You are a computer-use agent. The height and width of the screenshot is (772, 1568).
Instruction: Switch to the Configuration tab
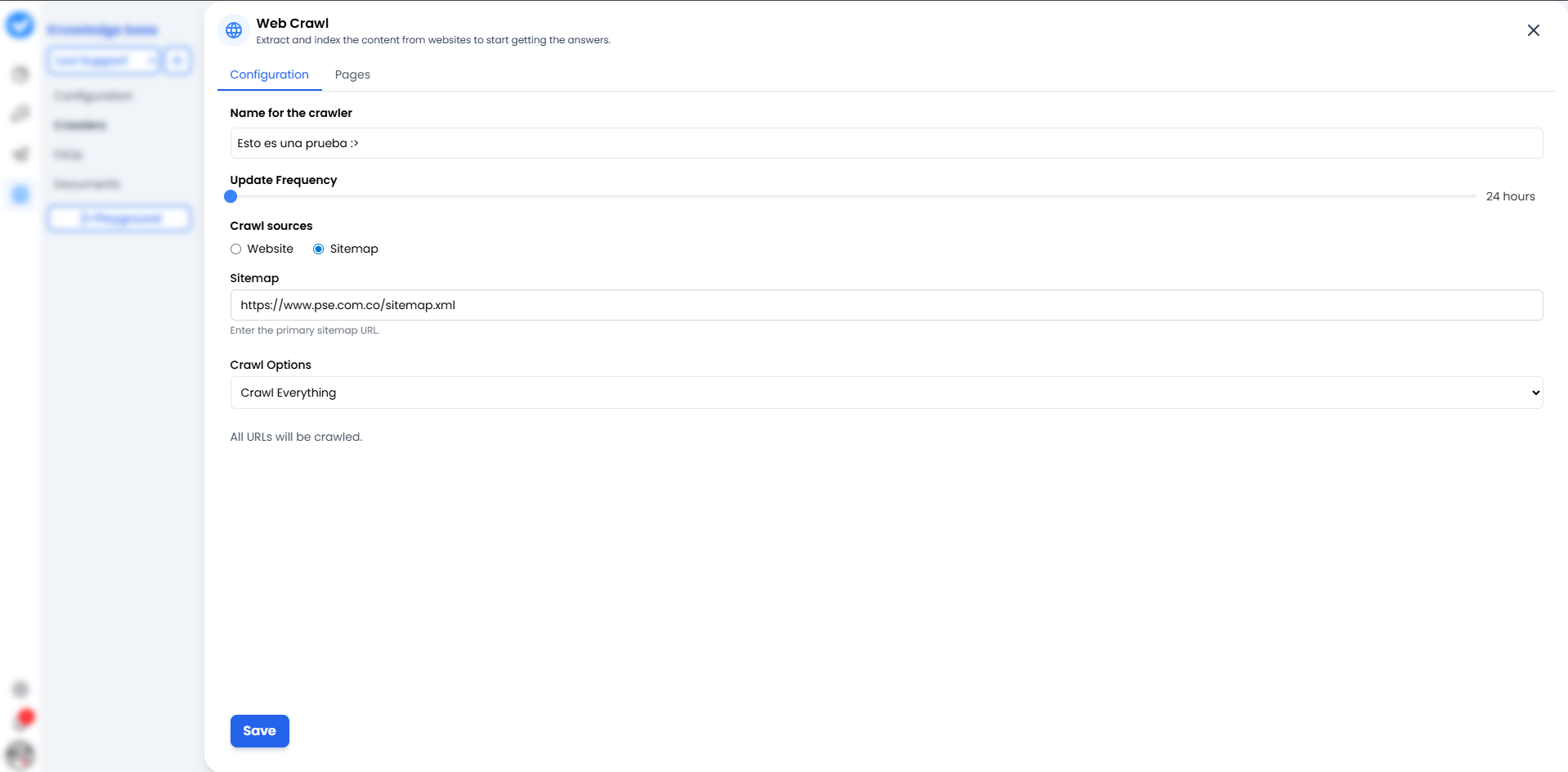click(x=269, y=74)
